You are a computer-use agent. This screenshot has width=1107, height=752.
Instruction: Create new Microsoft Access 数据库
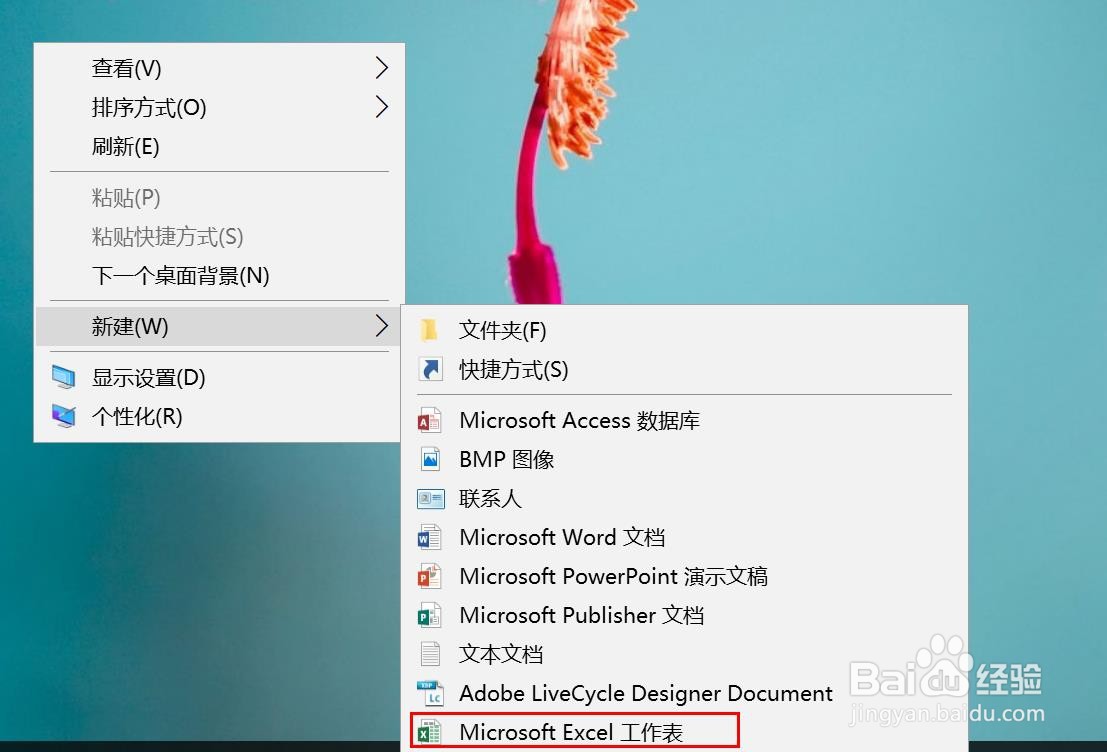pyautogui.click(x=684, y=421)
